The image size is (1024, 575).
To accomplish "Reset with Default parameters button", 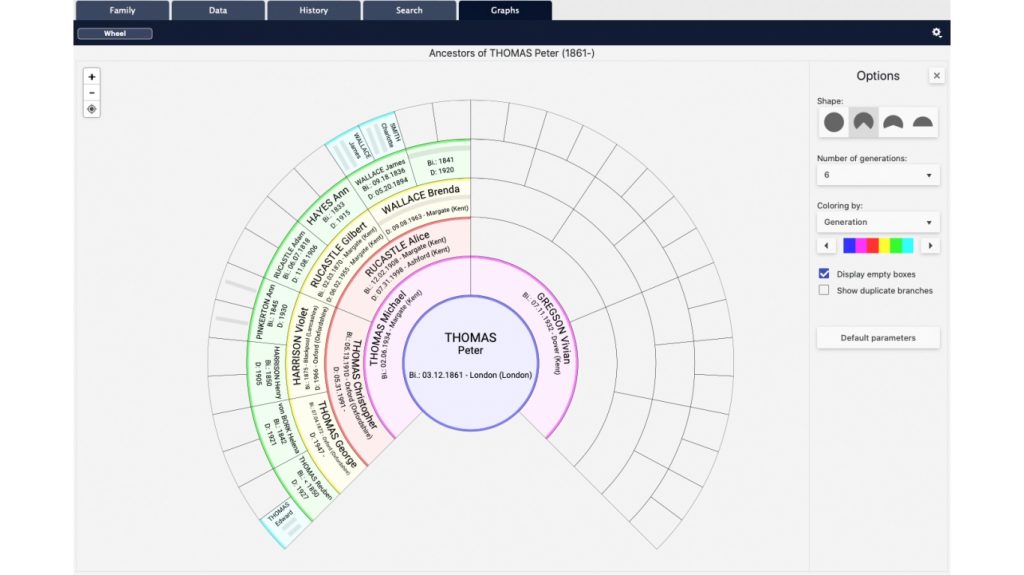I will (x=878, y=338).
